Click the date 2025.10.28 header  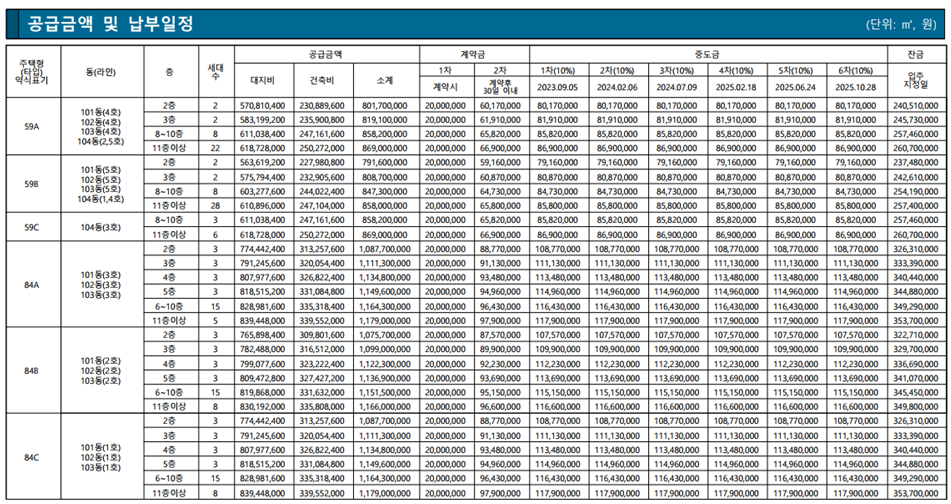(856, 87)
